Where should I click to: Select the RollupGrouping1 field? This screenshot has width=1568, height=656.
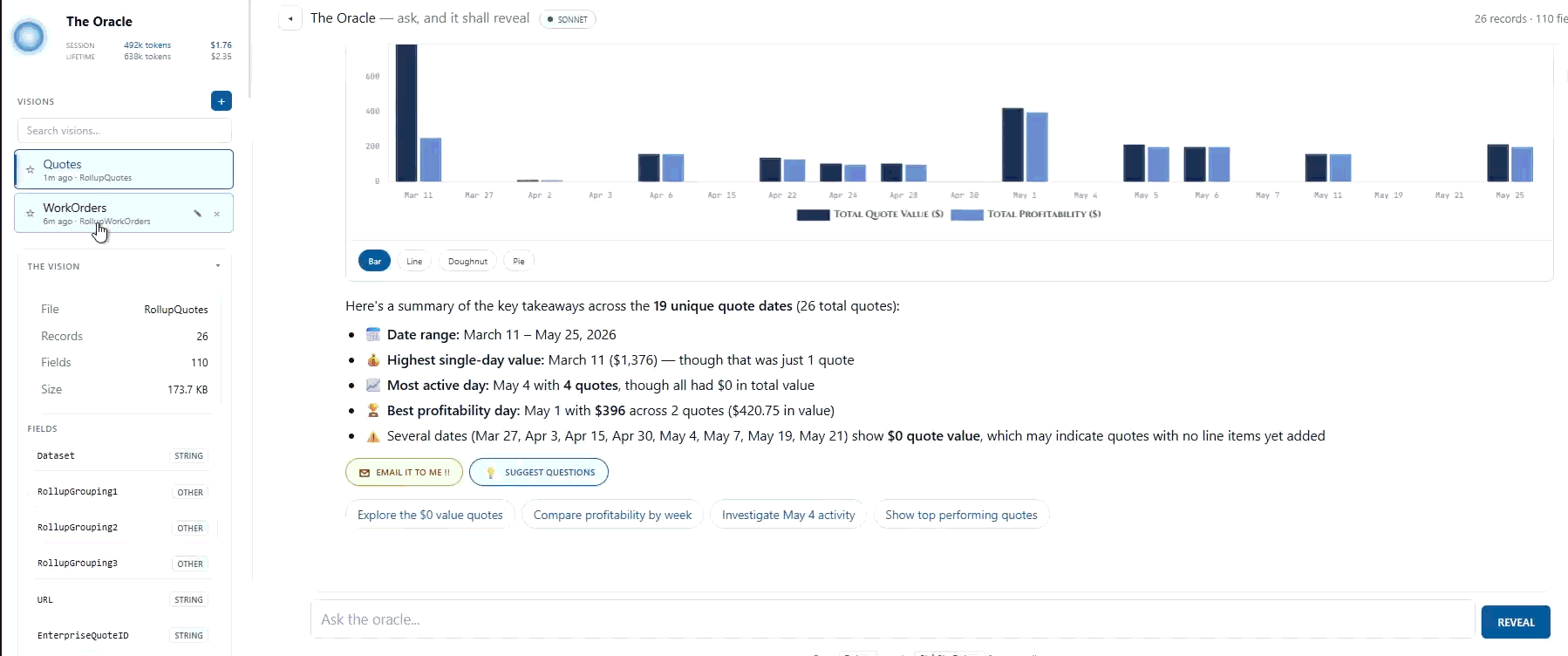coord(122,492)
